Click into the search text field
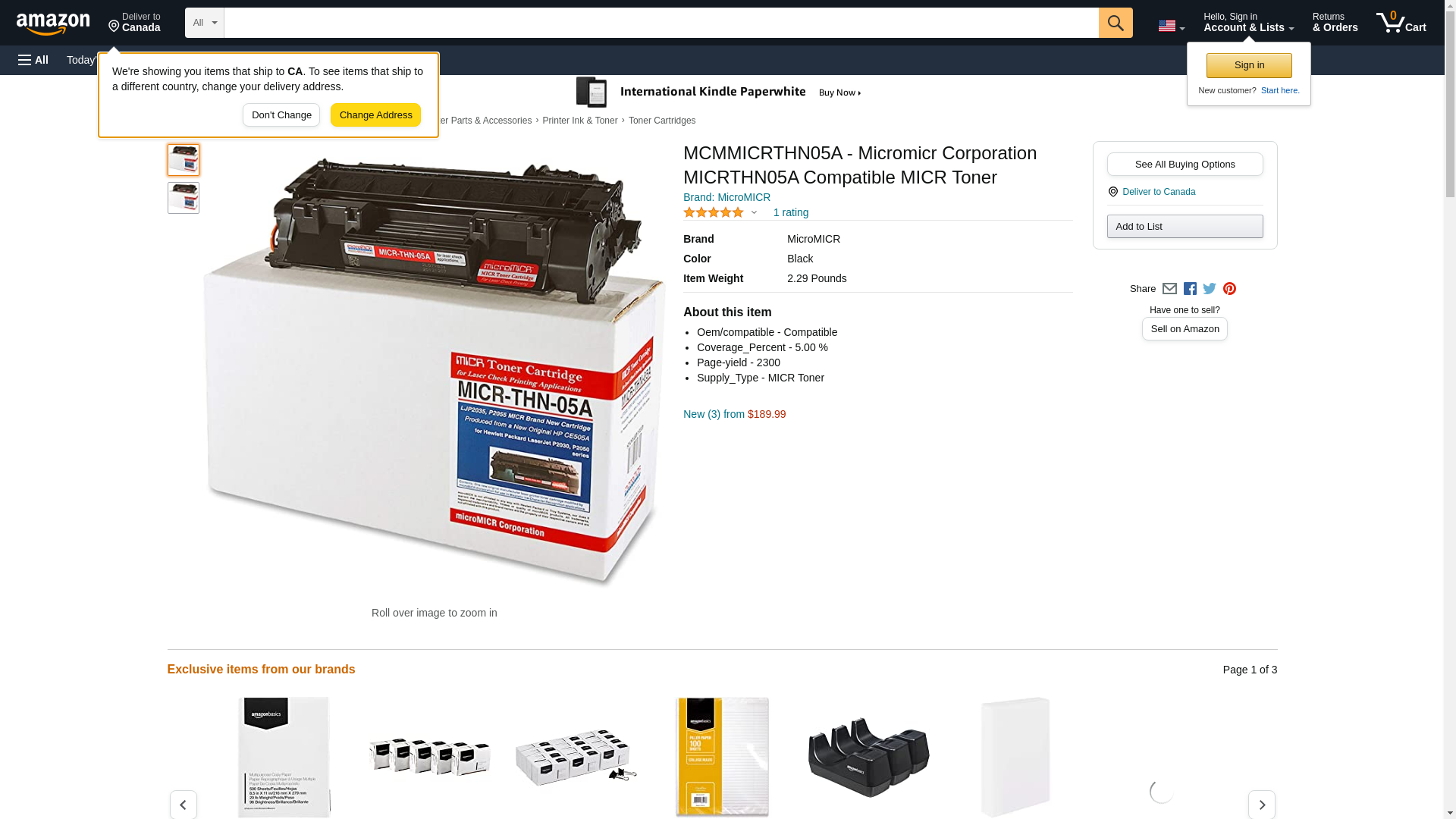1456x819 pixels. [x=661, y=23]
